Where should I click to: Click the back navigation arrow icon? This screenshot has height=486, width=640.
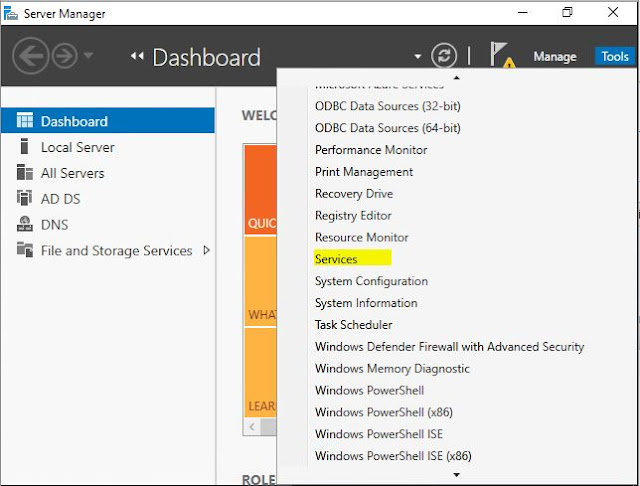click(x=29, y=56)
